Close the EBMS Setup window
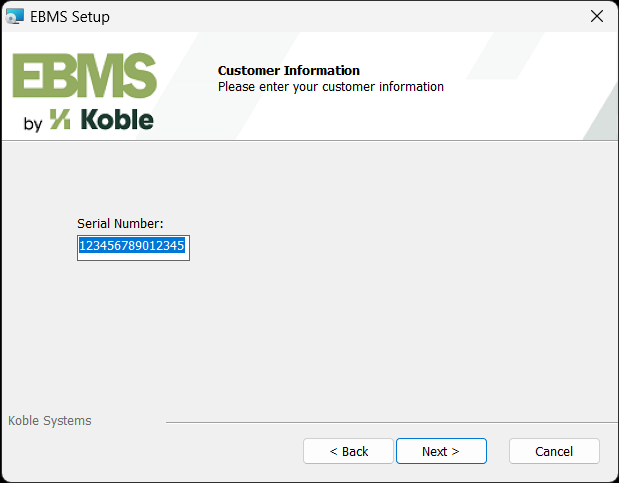This screenshot has width=619, height=483. (597, 16)
